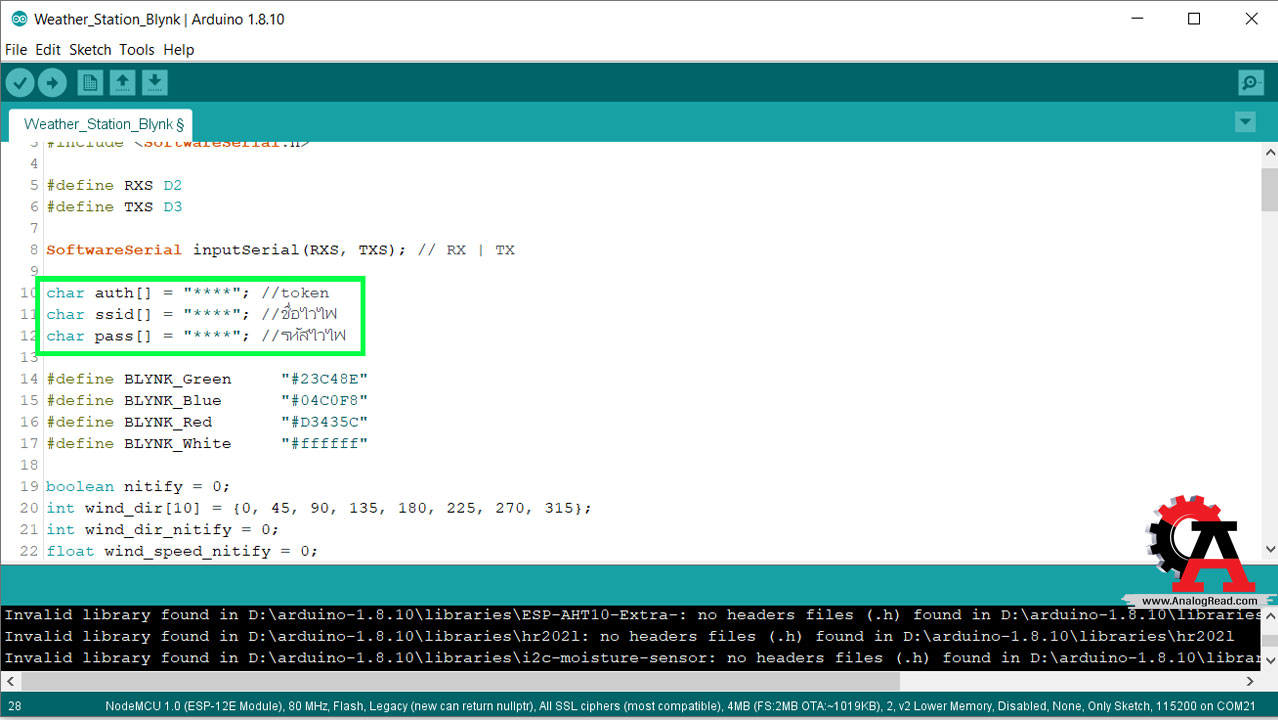Open the Help menu
1278x720 pixels.
pos(179,50)
